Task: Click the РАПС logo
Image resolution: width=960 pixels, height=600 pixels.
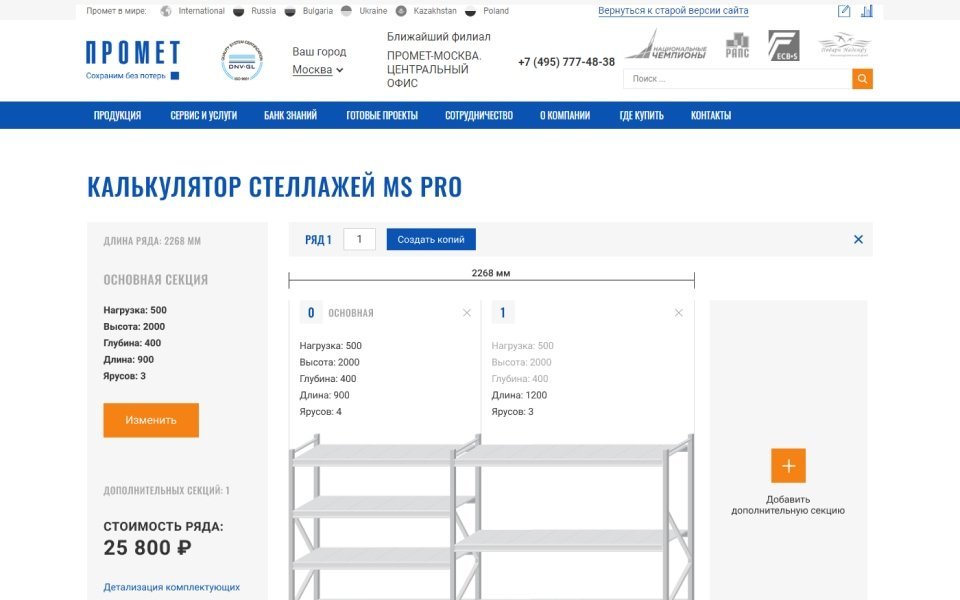Action: pyautogui.click(x=737, y=45)
